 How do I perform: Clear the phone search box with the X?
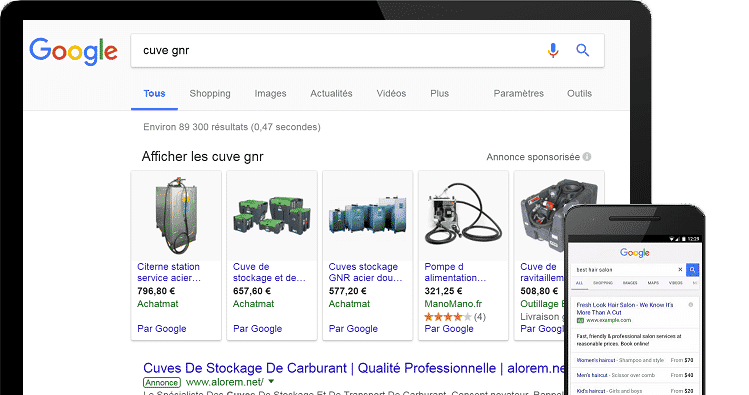click(x=680, y=269)
